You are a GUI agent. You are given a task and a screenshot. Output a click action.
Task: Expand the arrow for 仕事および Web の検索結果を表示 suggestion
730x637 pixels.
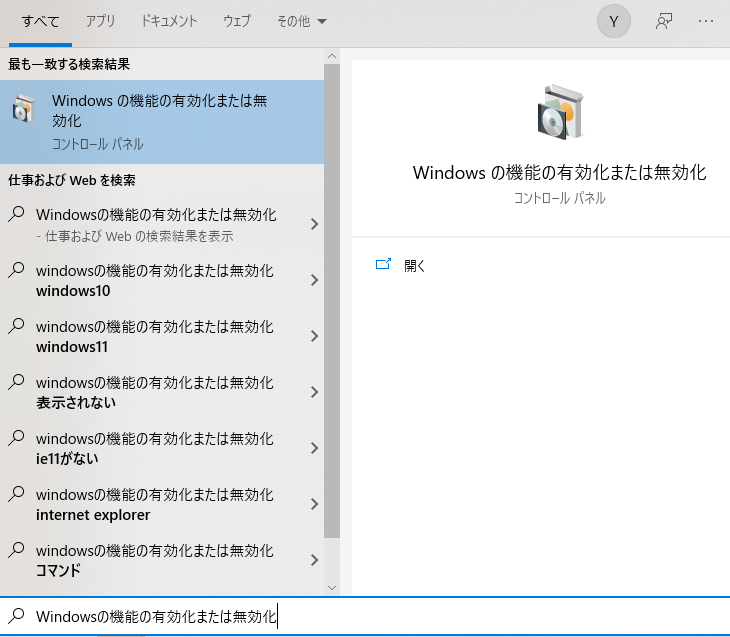click(x=315, y=224)
